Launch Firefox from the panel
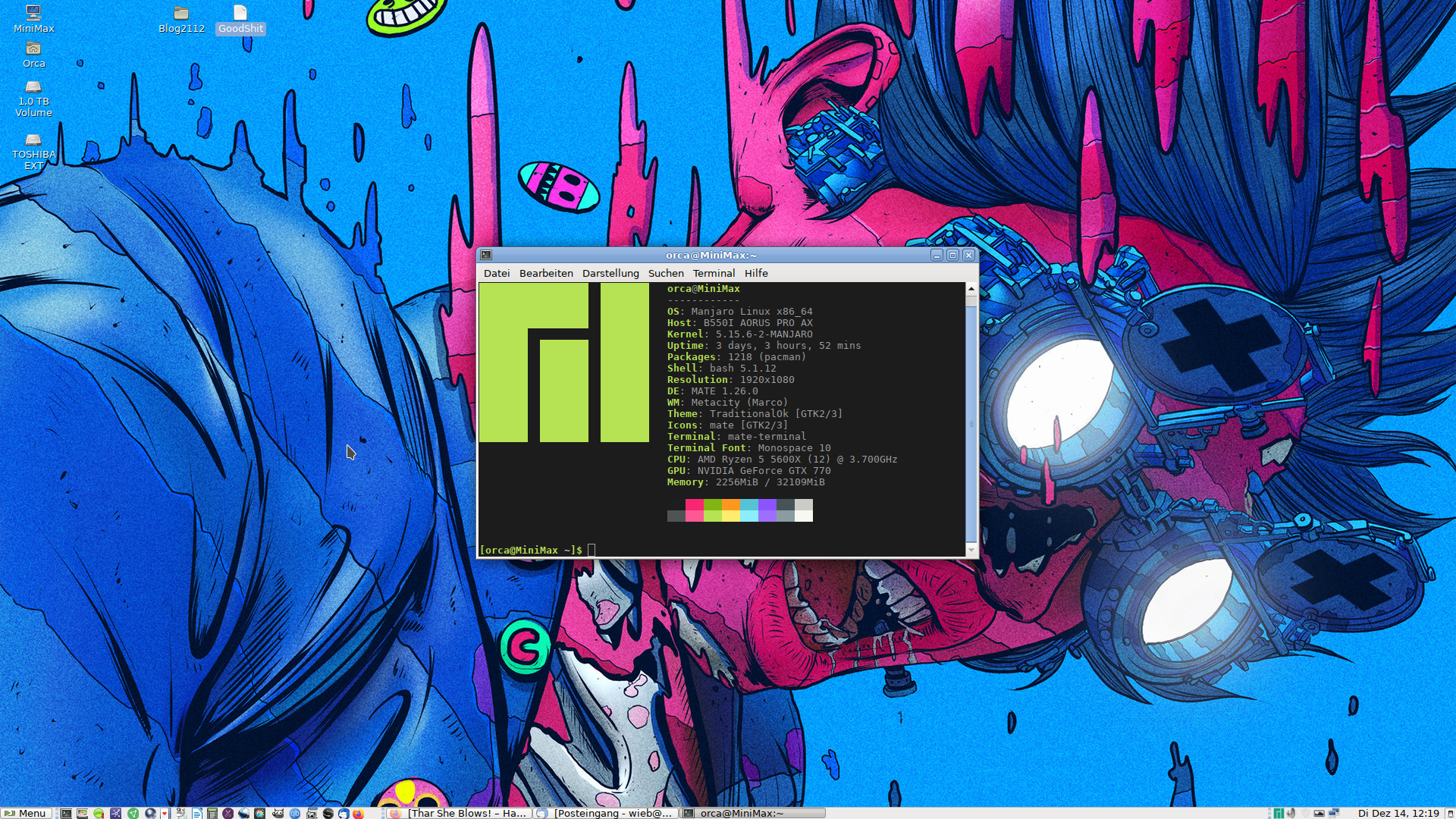 click(359, 813)
